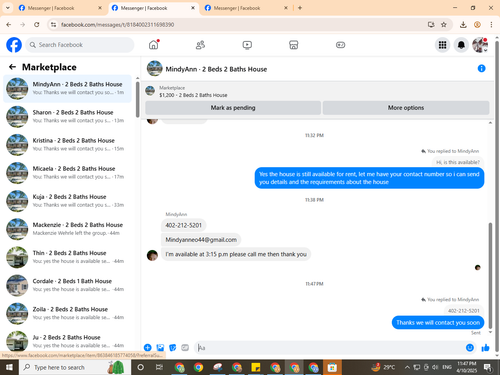Image resolution: width=500 pixels, height=375 pixels.
Task: Open Kuja conversation
Action: (x=67, y=201)
